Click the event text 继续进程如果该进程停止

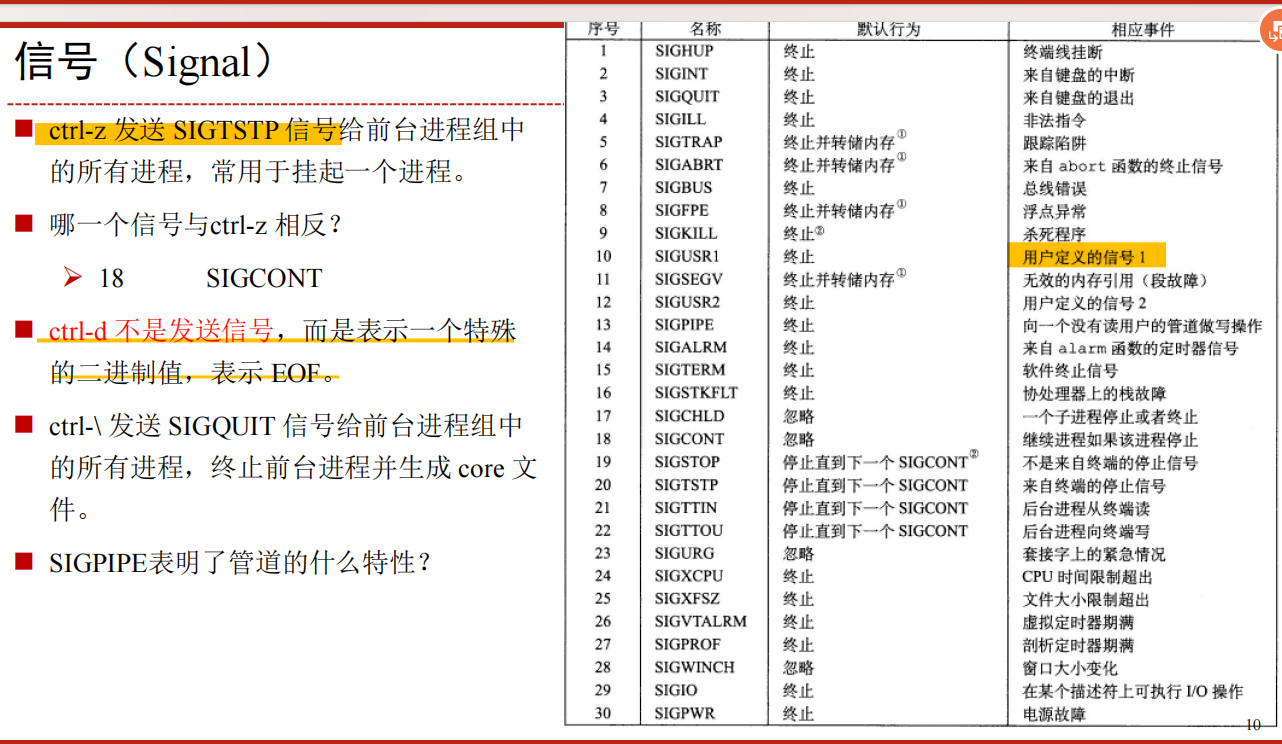point(1110,440)
